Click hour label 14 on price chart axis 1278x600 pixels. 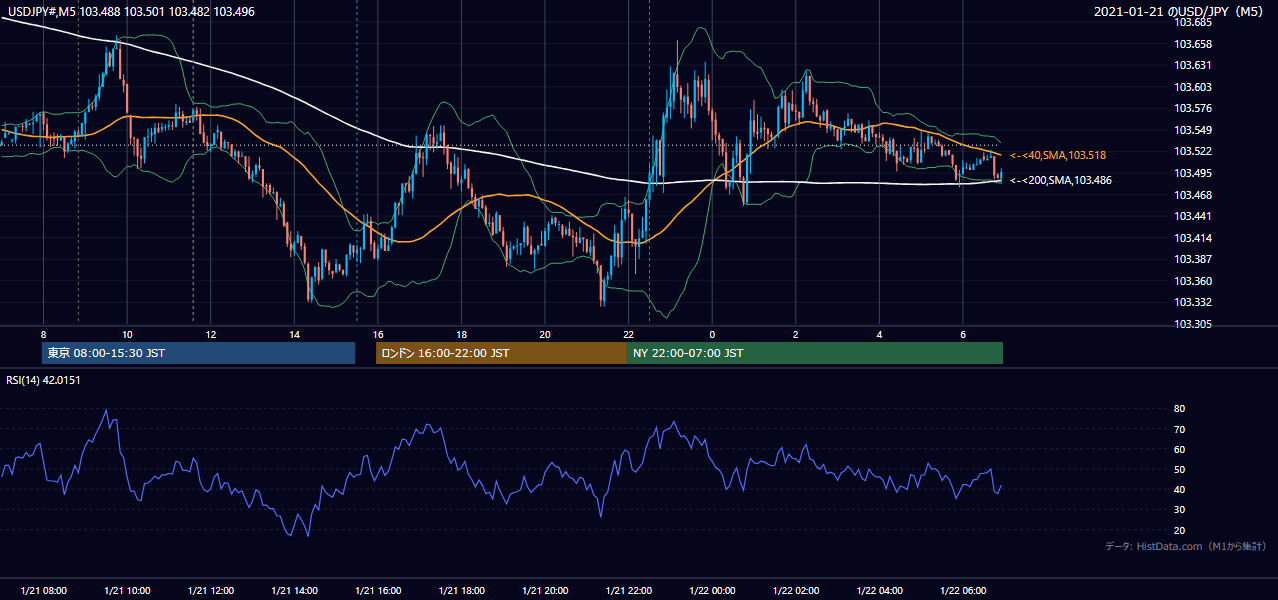294,334
